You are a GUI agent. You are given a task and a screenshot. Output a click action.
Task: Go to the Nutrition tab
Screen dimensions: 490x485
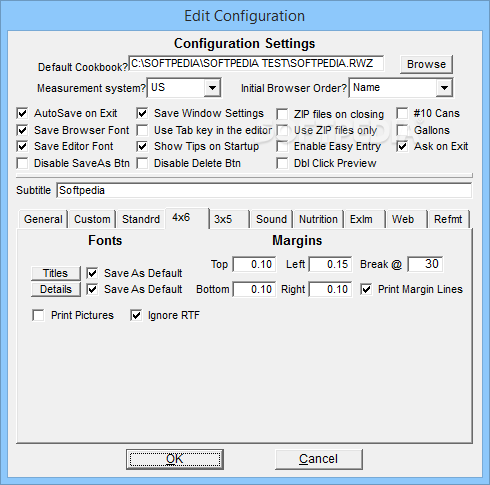coord(318,219)
